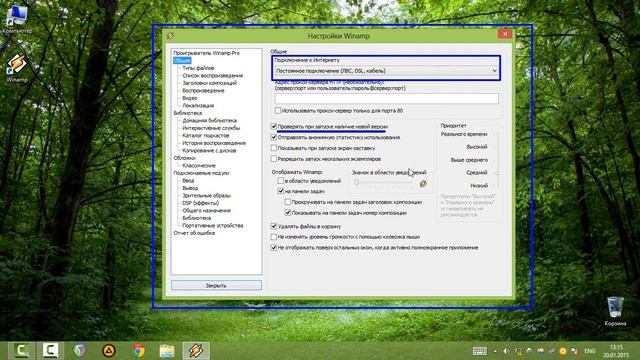Enable Показывать при запуске экран-заставку

coord(274,148)
